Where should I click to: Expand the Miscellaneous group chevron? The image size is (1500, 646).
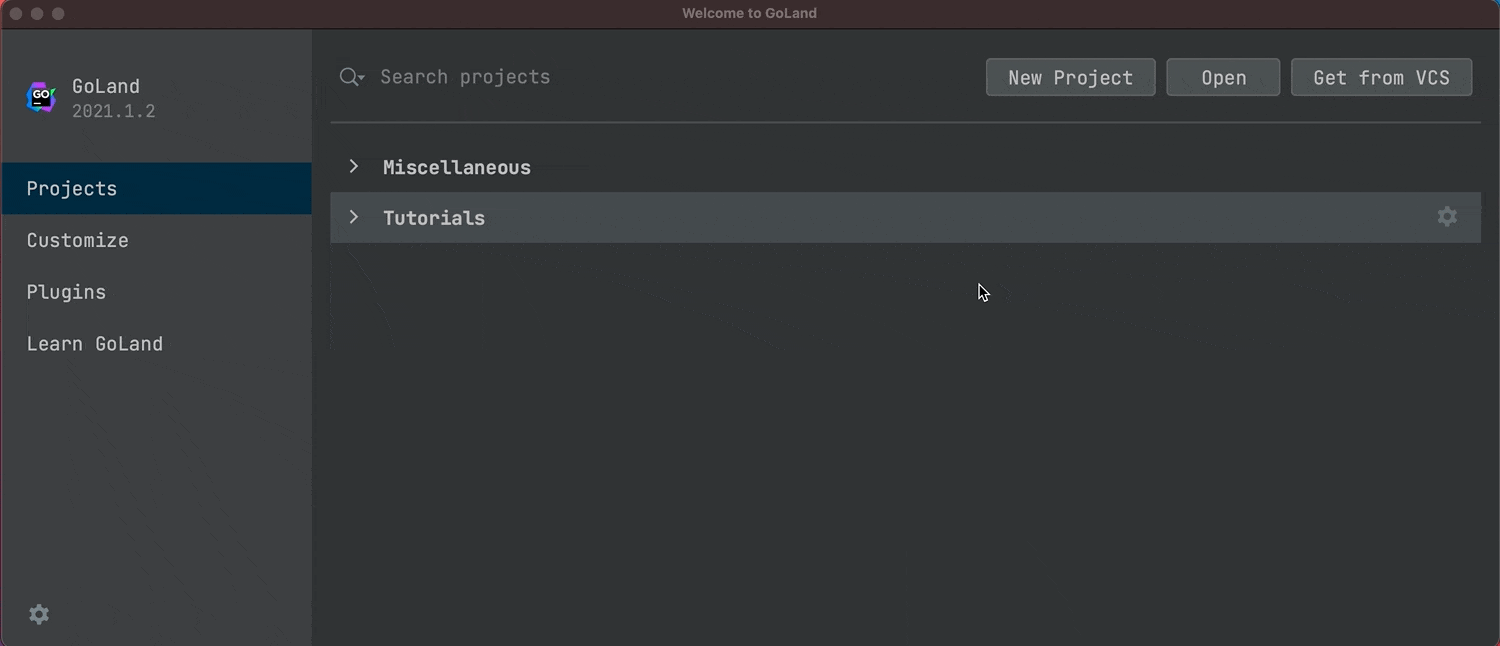click(x=354, y=166)
